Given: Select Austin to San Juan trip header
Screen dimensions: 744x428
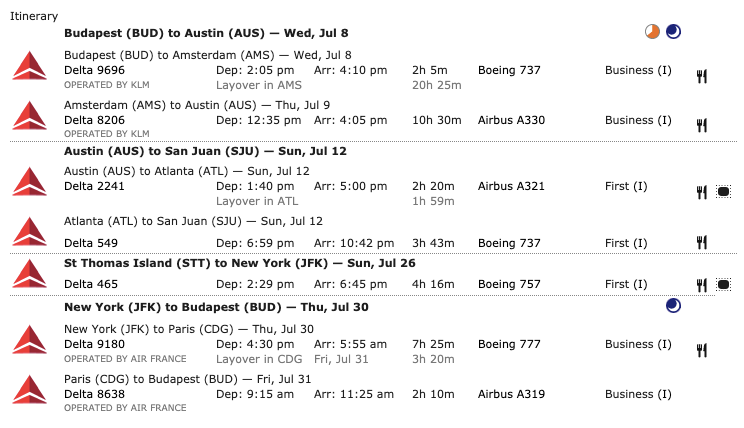Looking at the screenshot, I should pyautogui.click(x=205, y=151).
